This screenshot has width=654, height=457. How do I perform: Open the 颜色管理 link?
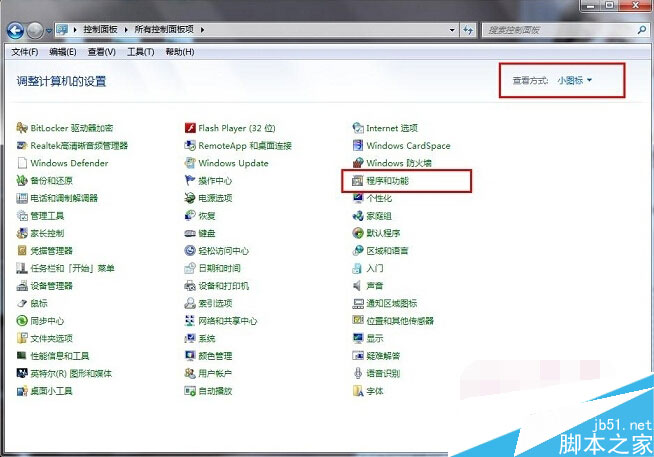click(x=215, y=356)
